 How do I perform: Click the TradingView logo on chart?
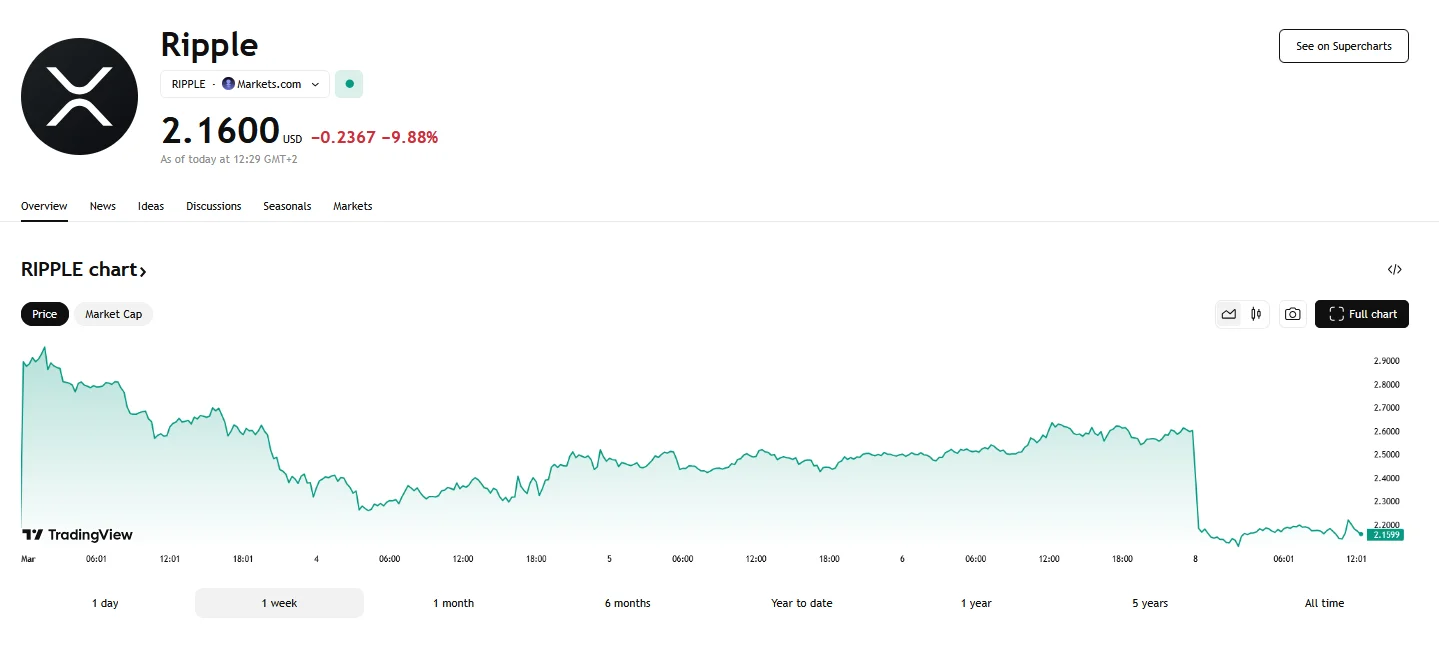(x=77, y=535)
